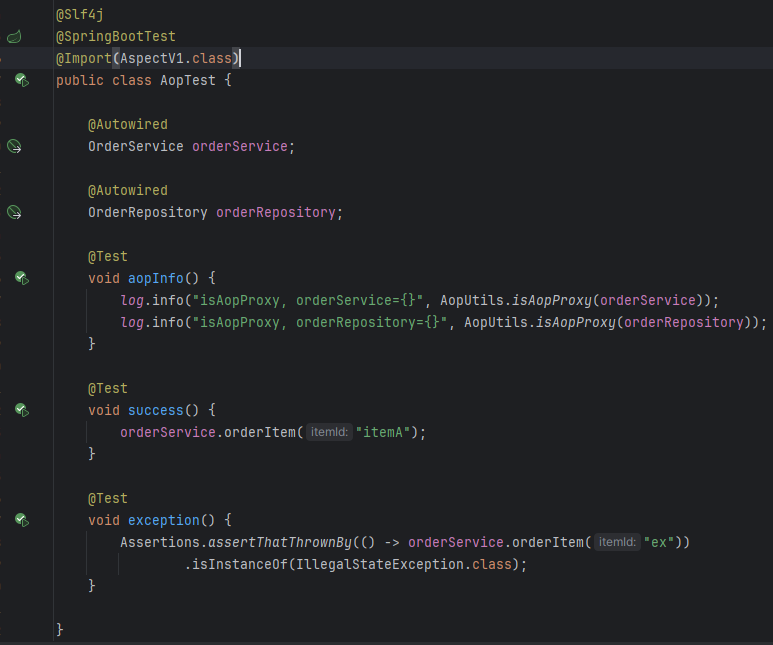Click the Spring leaf gutter icon beside @SpringBootTest

(x=14, y=36)
